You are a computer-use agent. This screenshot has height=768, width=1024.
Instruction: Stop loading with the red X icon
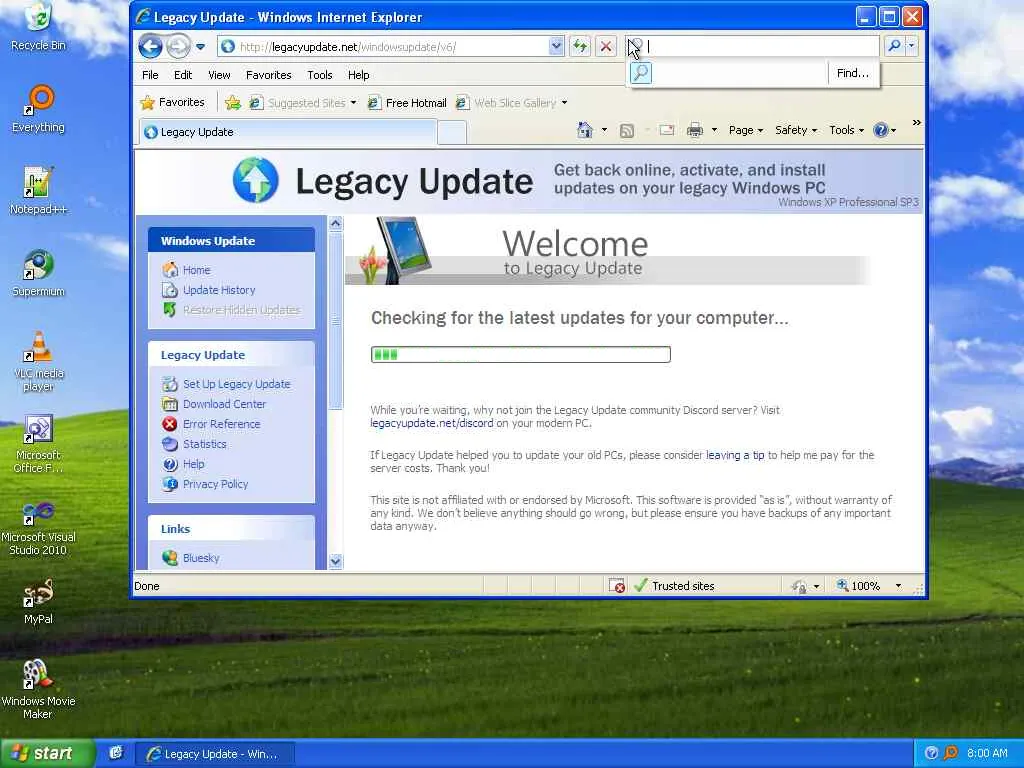pos(606,46)
